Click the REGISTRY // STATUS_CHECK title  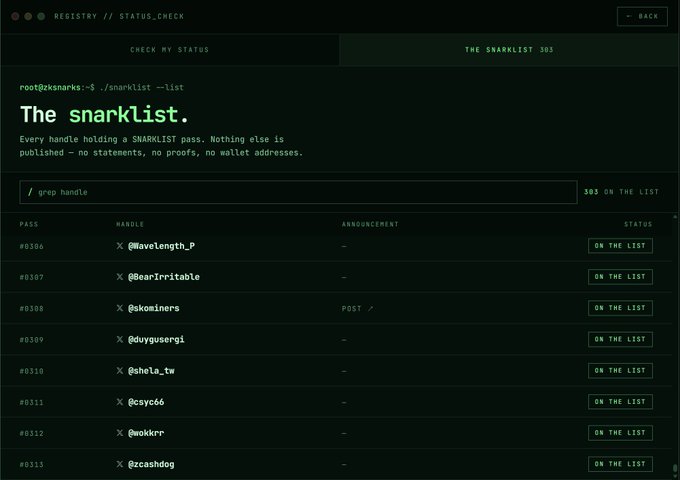119,16
